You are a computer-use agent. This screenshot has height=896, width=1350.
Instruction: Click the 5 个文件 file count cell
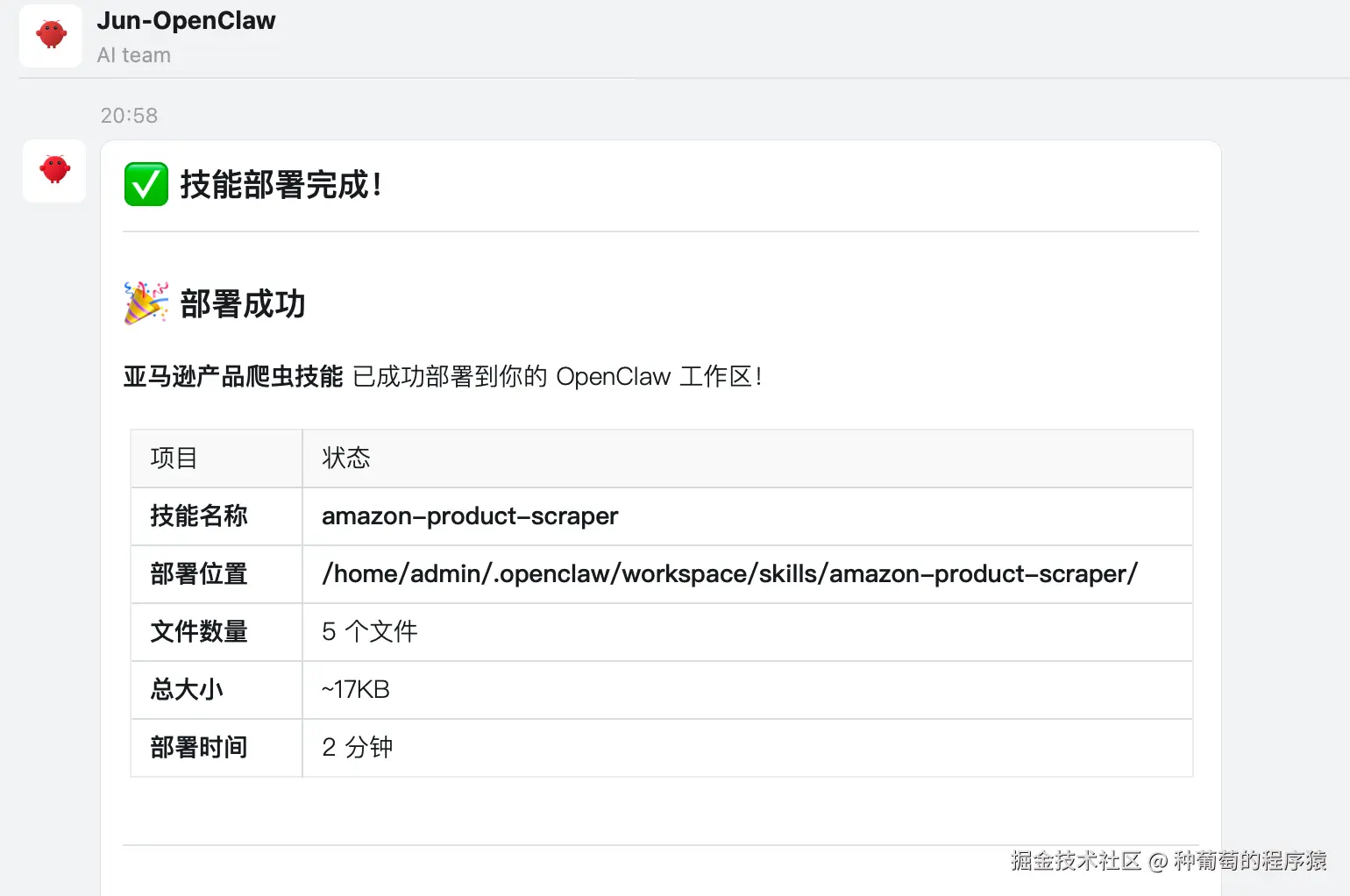[x=369, y=631]
